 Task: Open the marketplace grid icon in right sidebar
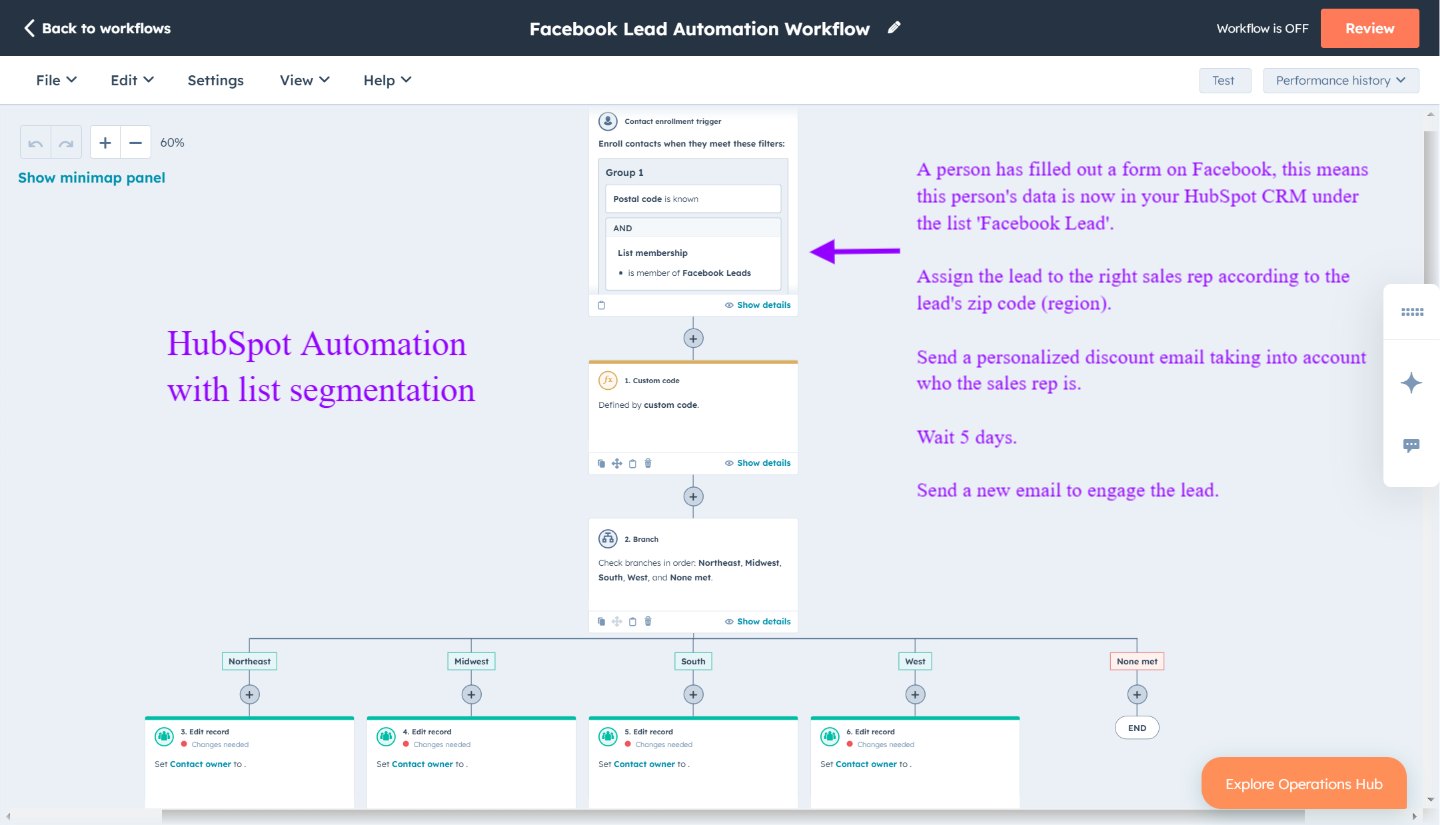[x=1411, y=311]
